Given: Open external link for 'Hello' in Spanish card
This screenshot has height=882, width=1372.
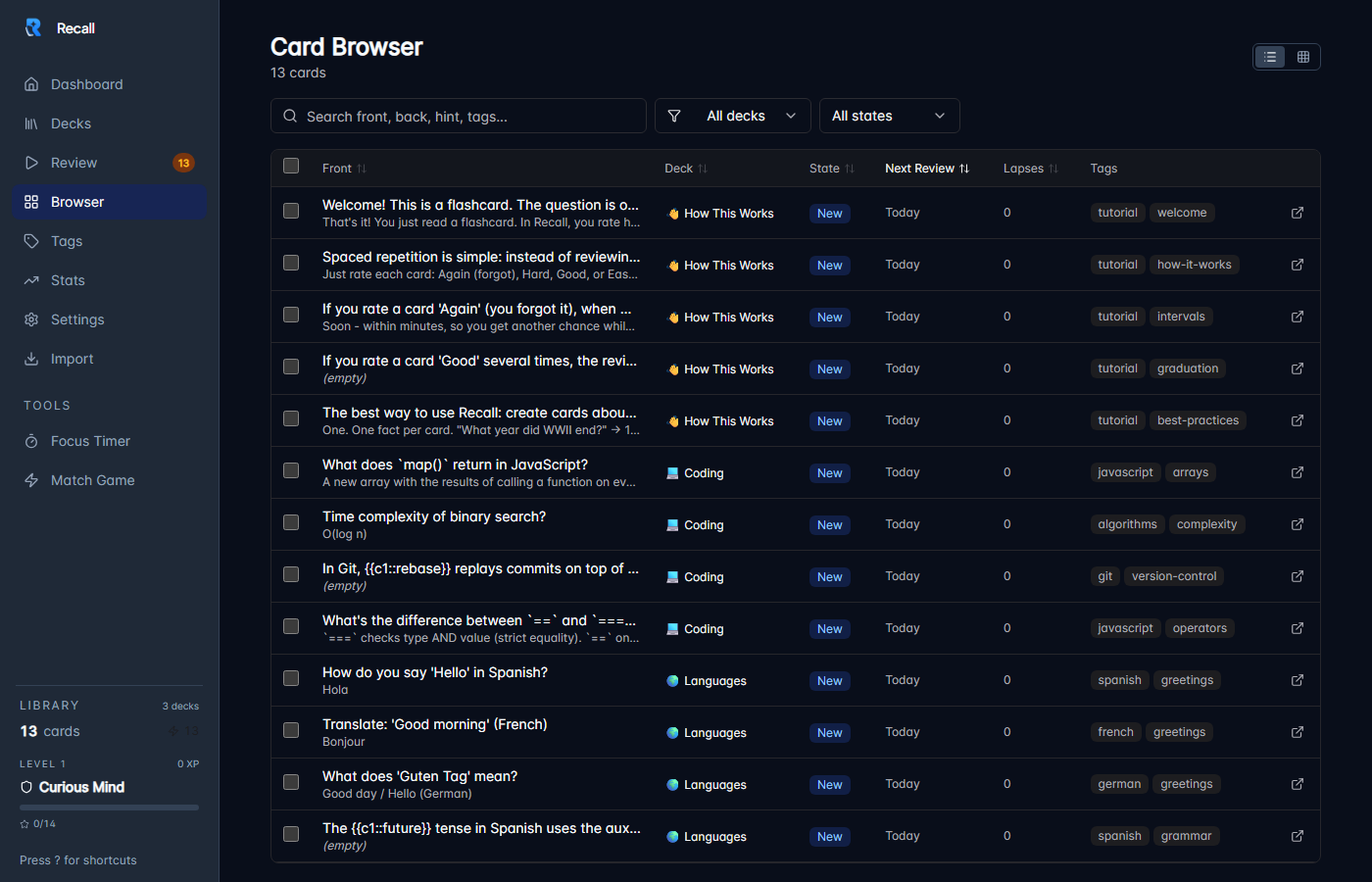Looking at the screenshot, I should [1298, 680].
